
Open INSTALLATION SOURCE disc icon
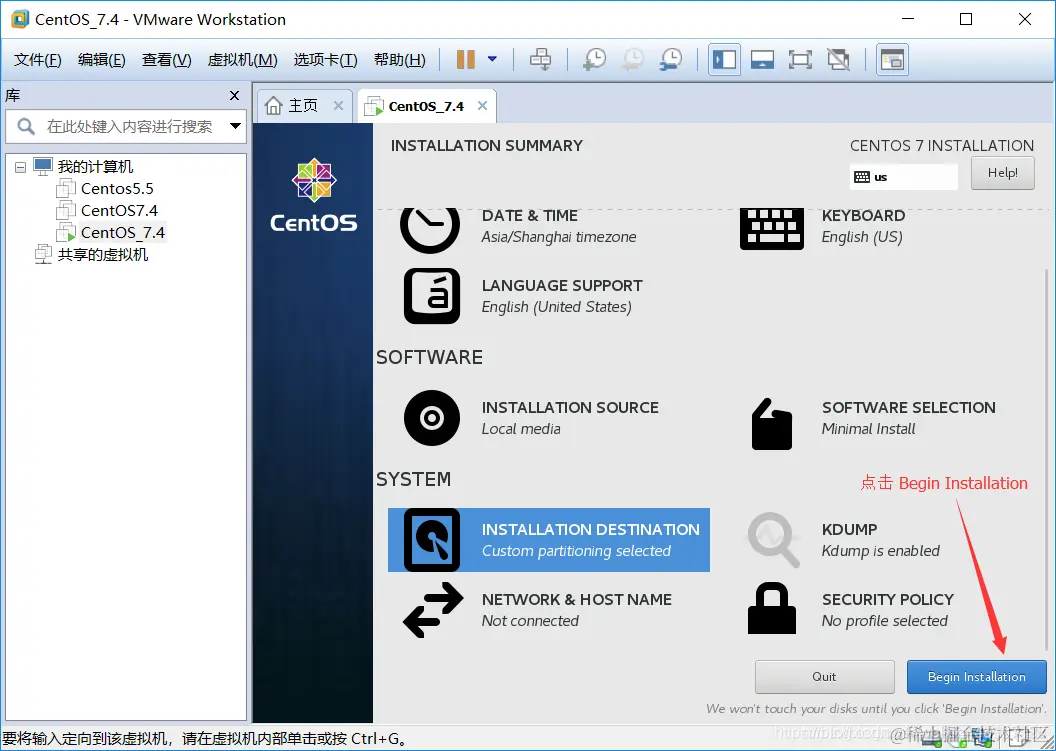[432, 418]
